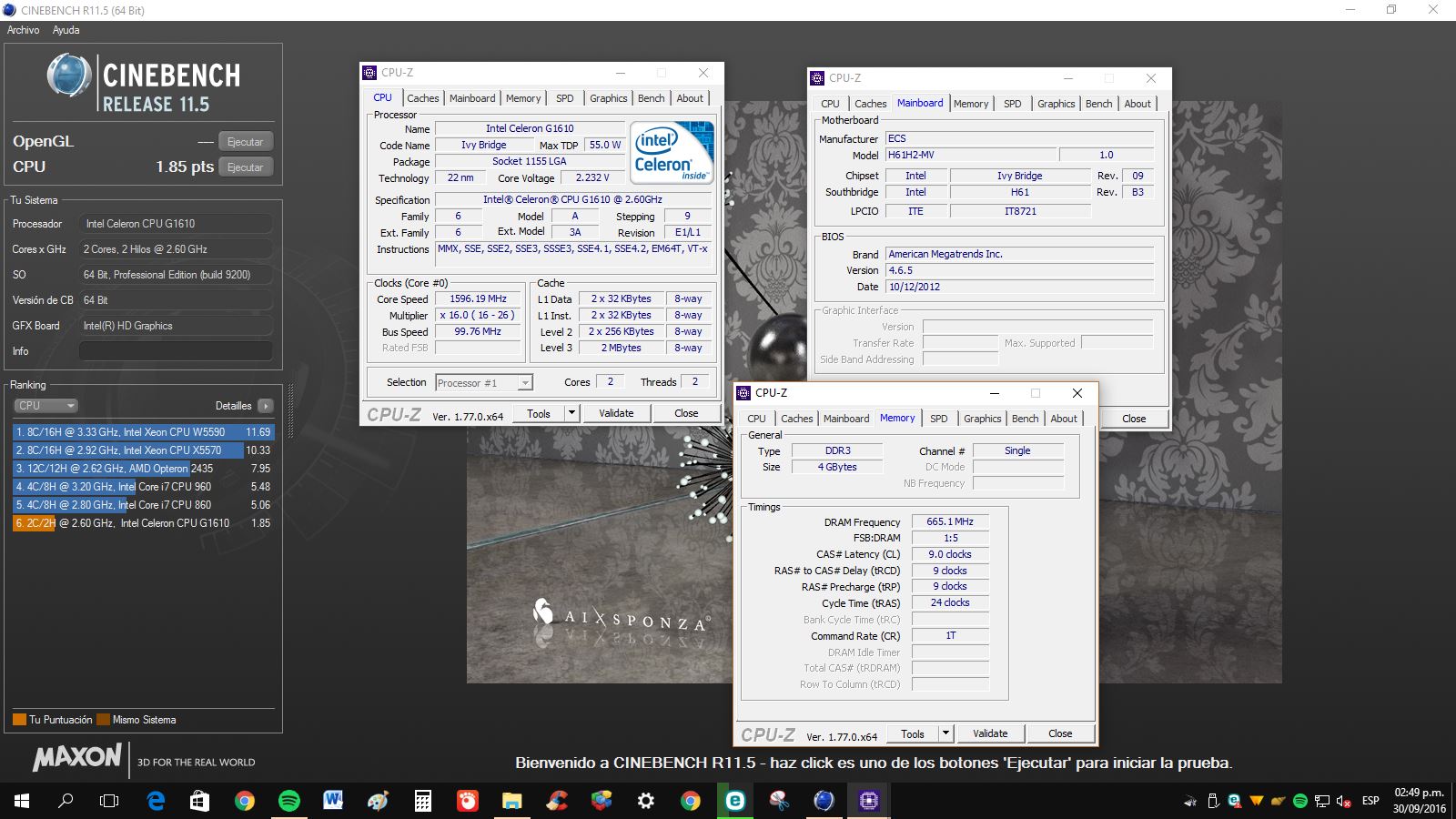1456x819 pixels.
Task: Click the Intel Celeron logo in CPU-Z
Action: click(x=672, y=153)
